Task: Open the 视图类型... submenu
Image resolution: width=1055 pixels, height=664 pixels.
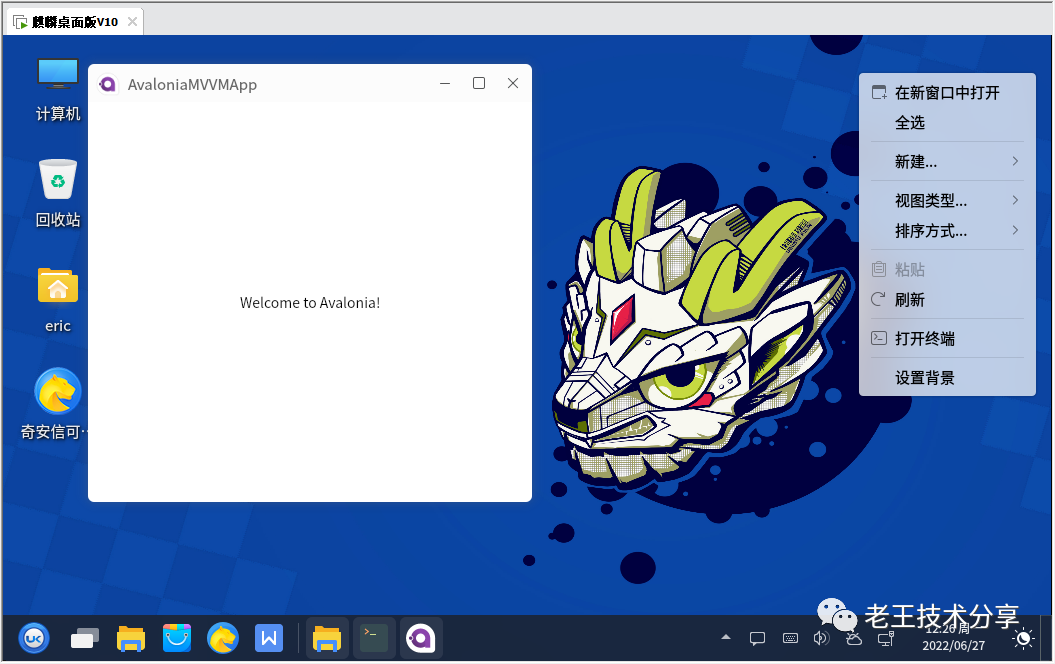Action: [947, 200]
